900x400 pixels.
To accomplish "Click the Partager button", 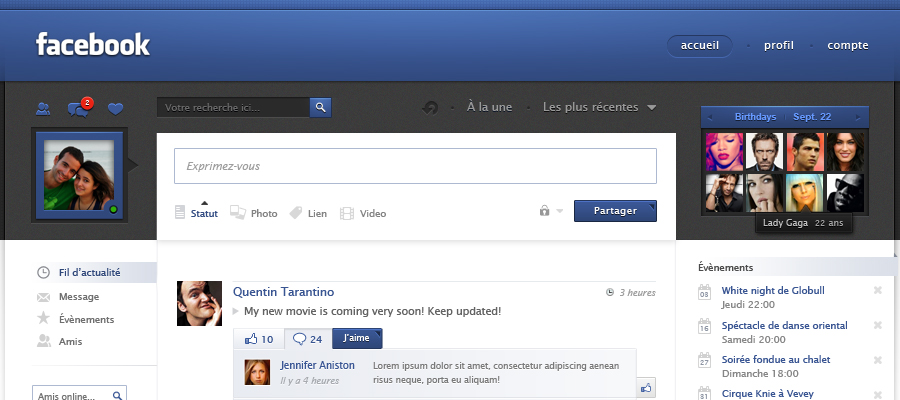I will (615, 211).
